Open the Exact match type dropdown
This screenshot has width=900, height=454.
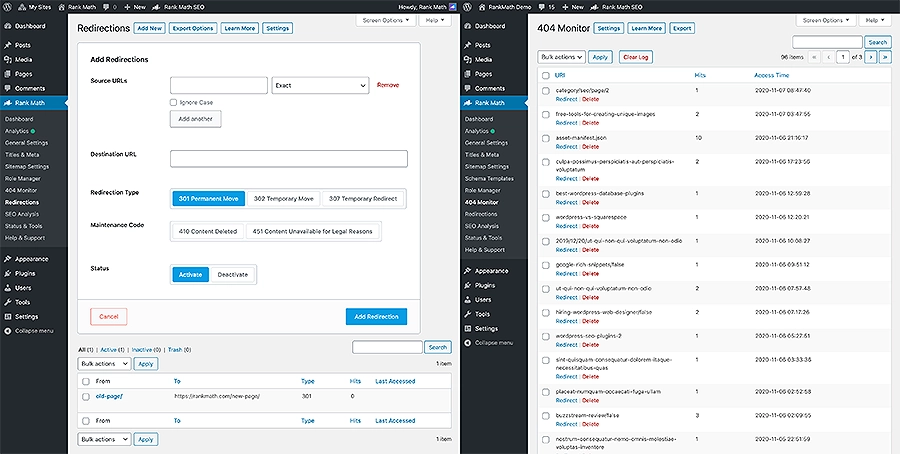coord(320,86)
